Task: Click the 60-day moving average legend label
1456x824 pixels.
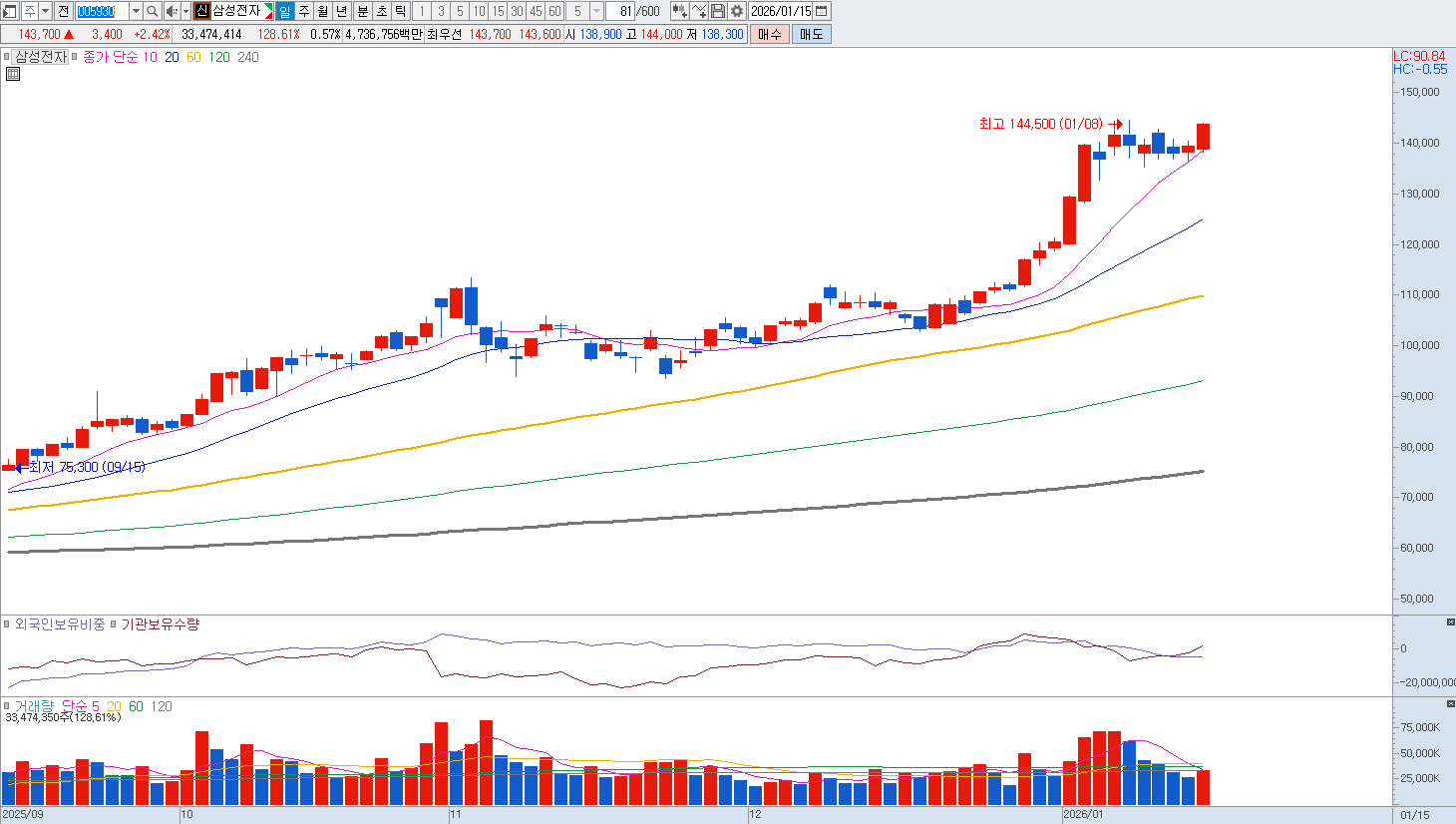Action: (193, 57)
